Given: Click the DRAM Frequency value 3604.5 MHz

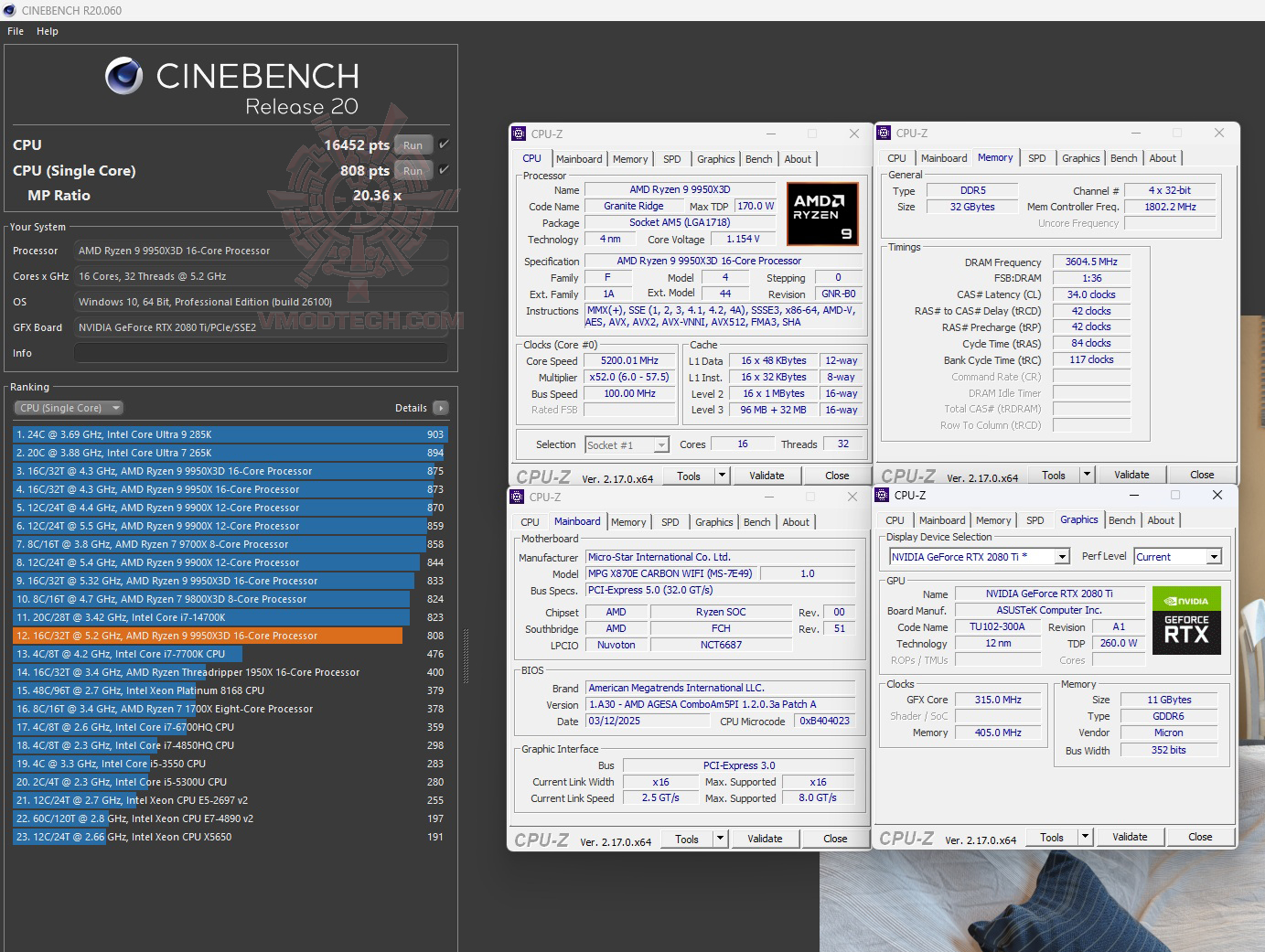Looking at the screenshot, I should tap(1091, 262).
